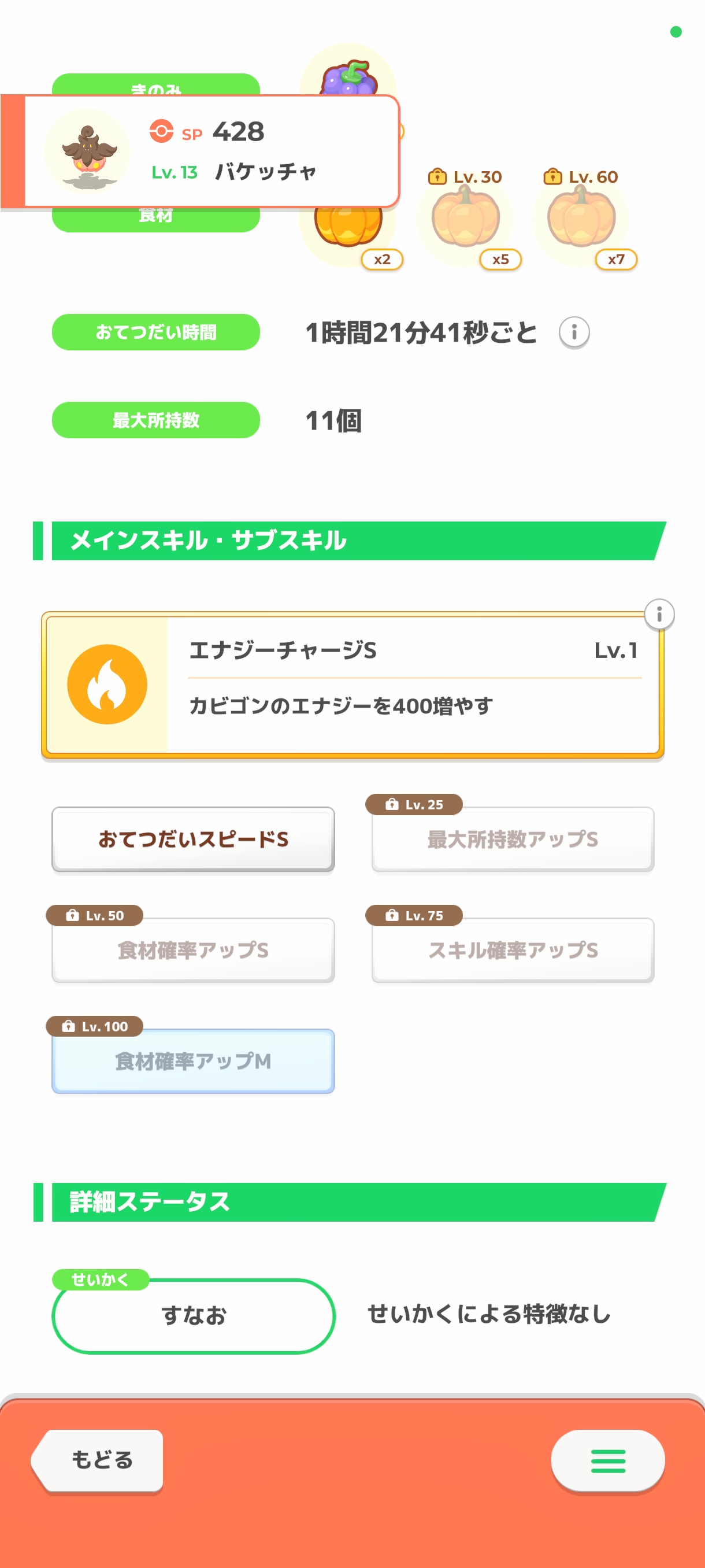Open the hamburger menu button
The image size is (705, 1568).
pos(608,1460)
